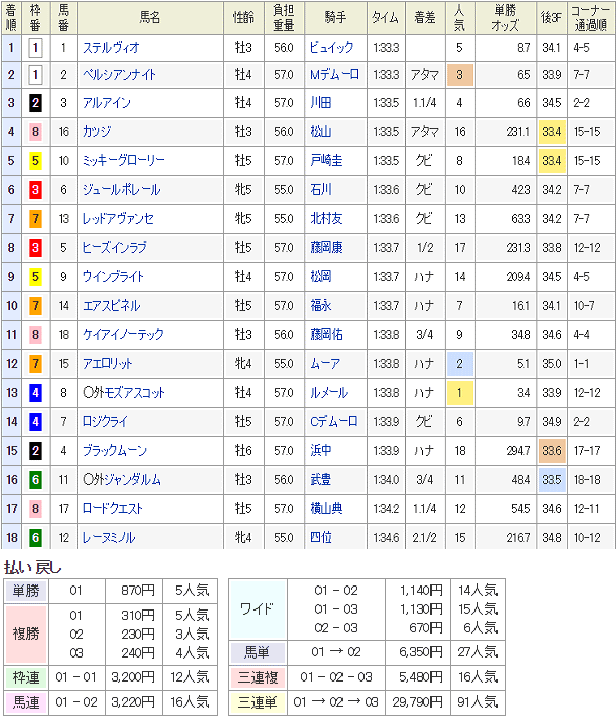Select the 870円 win payout

(x=138, y=591)
